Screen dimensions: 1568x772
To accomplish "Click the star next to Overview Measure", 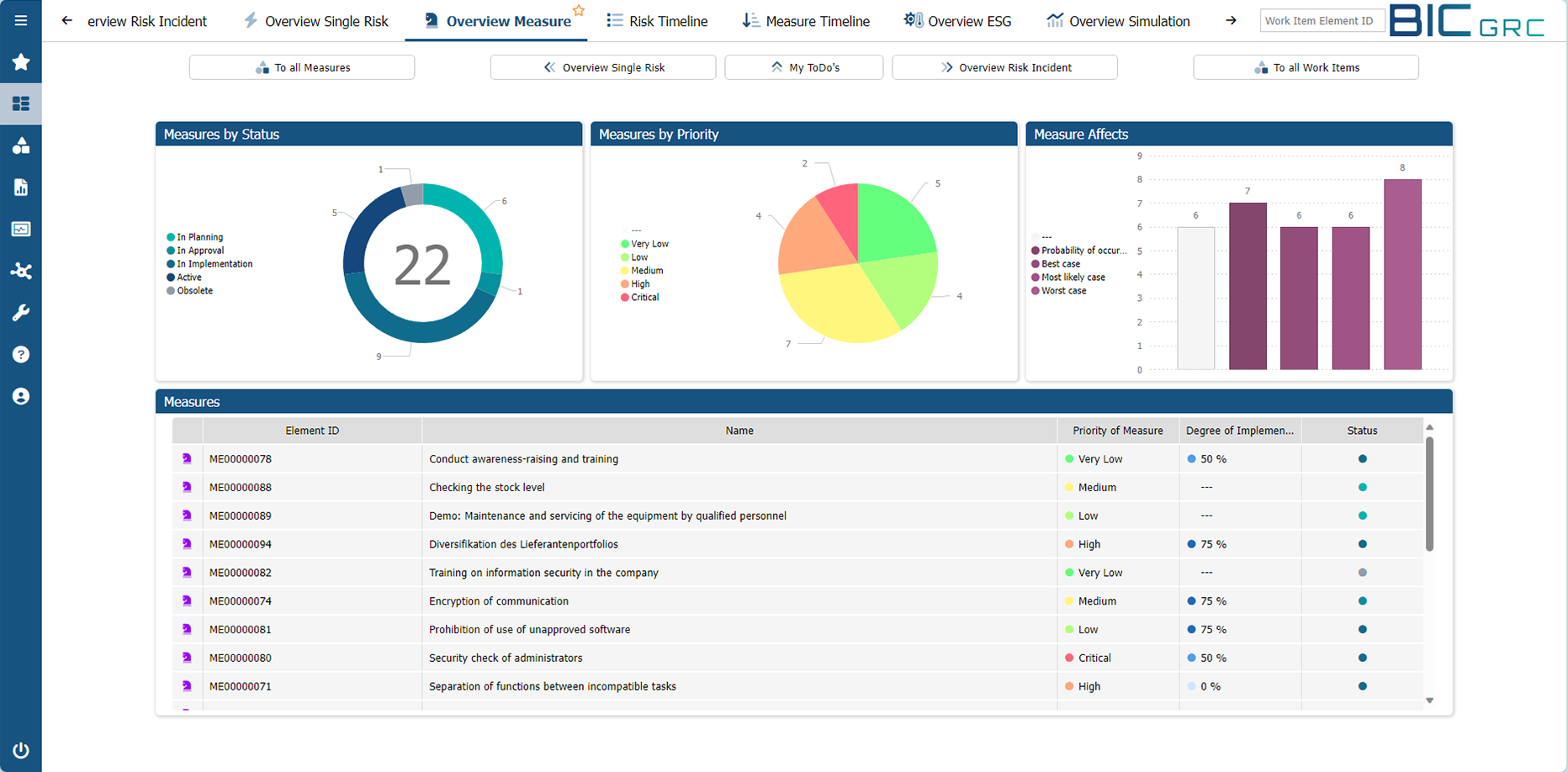I will (x=579, y=11).
